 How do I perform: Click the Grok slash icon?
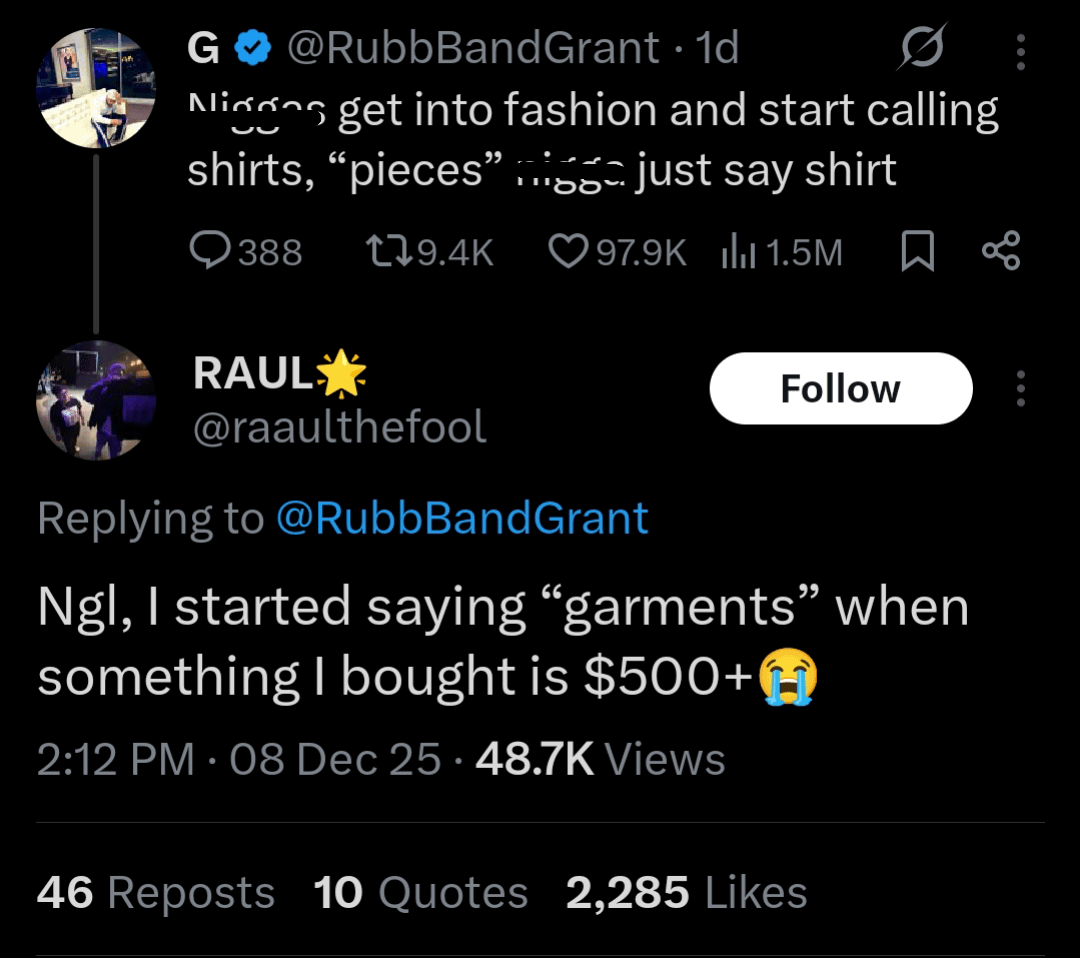(x=922, y=48)
